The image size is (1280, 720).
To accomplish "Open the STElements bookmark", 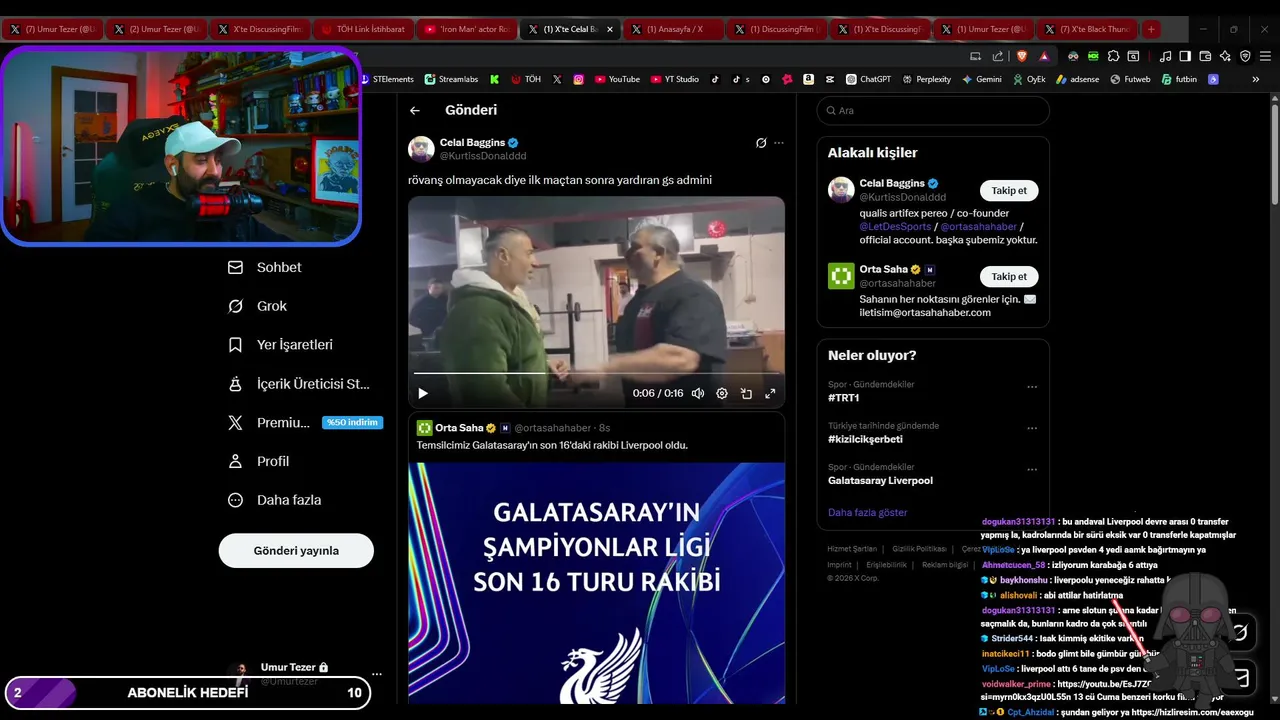I will click(386, 79).
